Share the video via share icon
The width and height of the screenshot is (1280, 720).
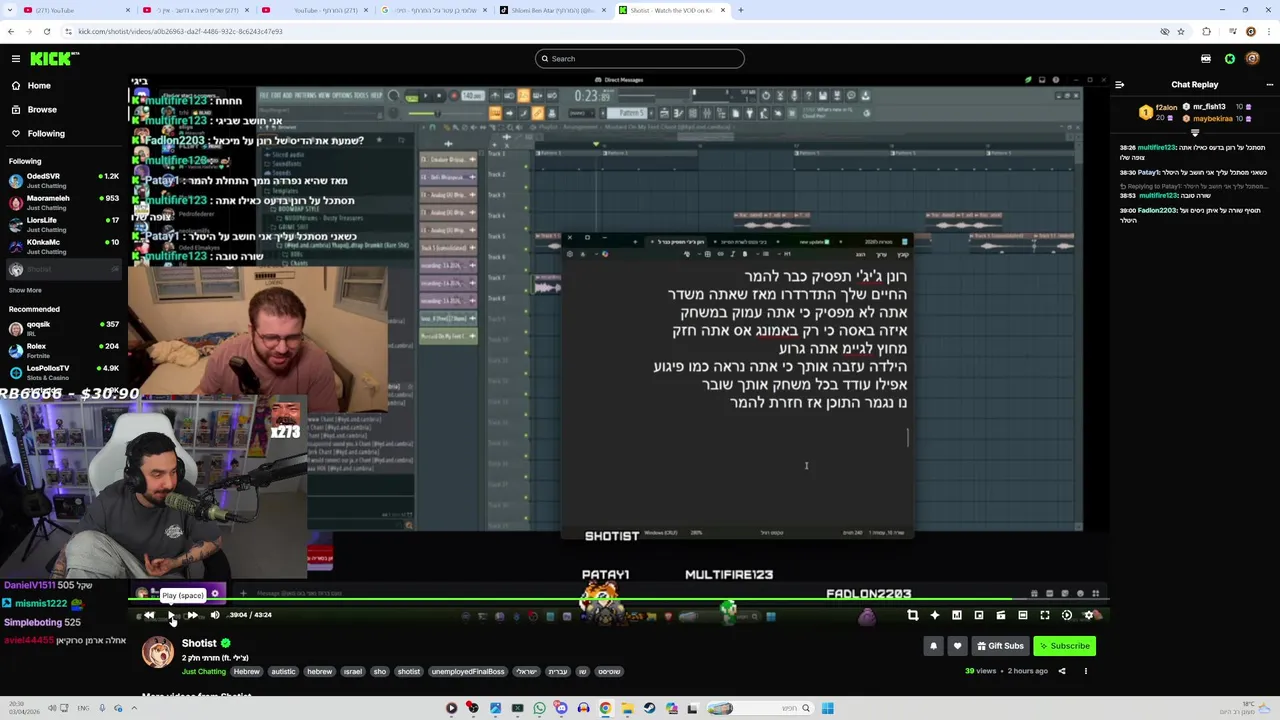tap(1062, 671)
